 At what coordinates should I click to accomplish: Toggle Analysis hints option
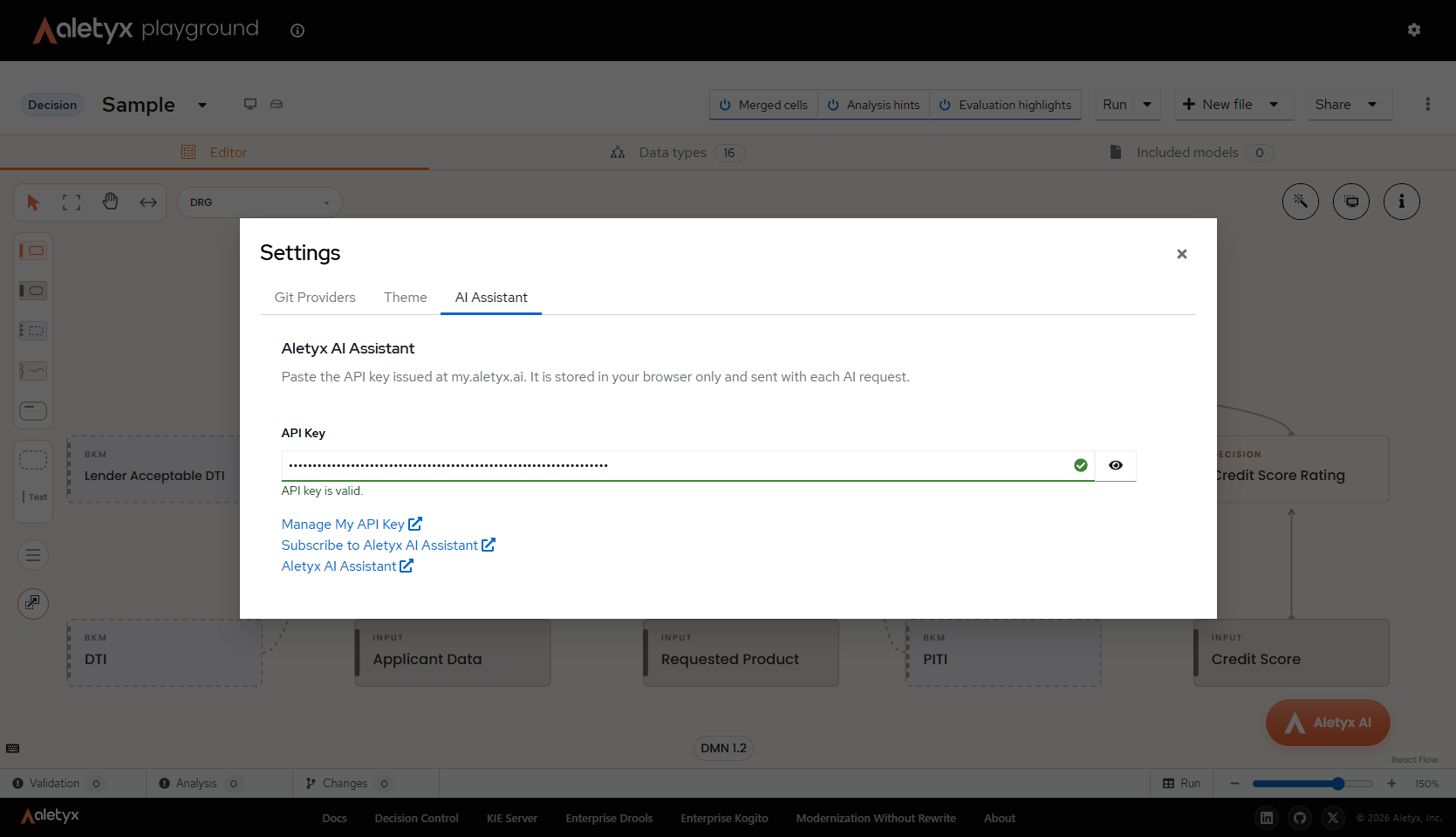pos(873,105)
